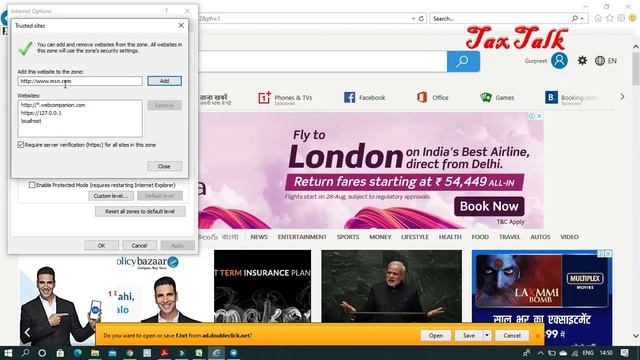
Task: Click the Apply button in Internet Options
Action: [177, 245]
